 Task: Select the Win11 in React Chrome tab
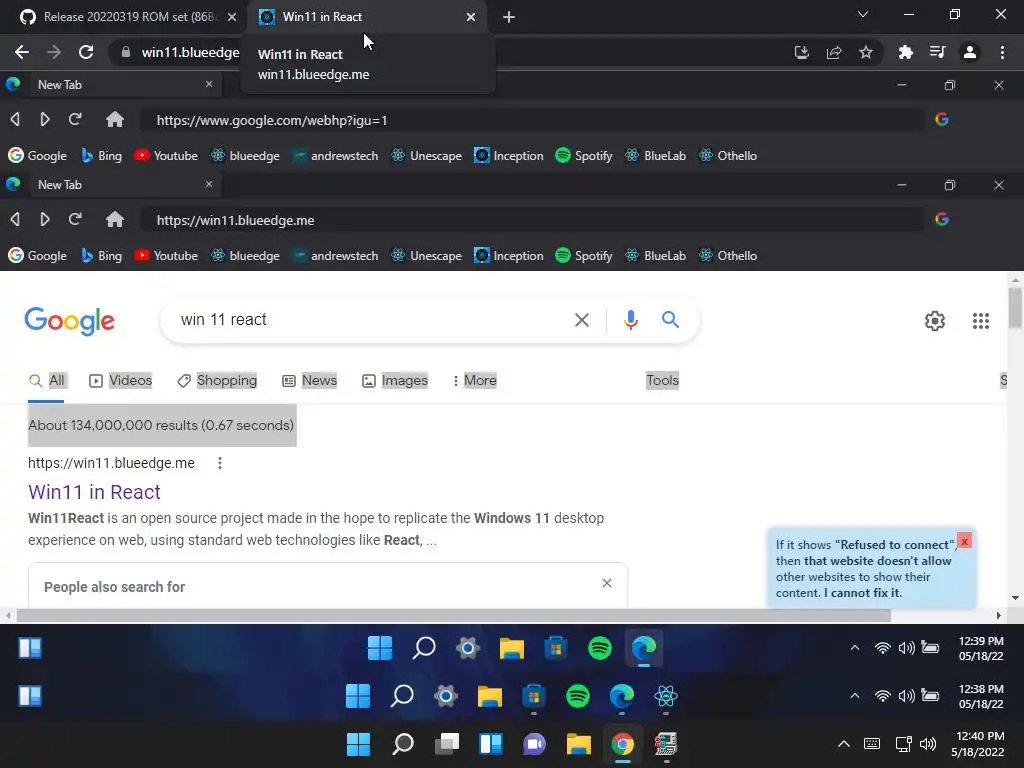coord(367,17)
